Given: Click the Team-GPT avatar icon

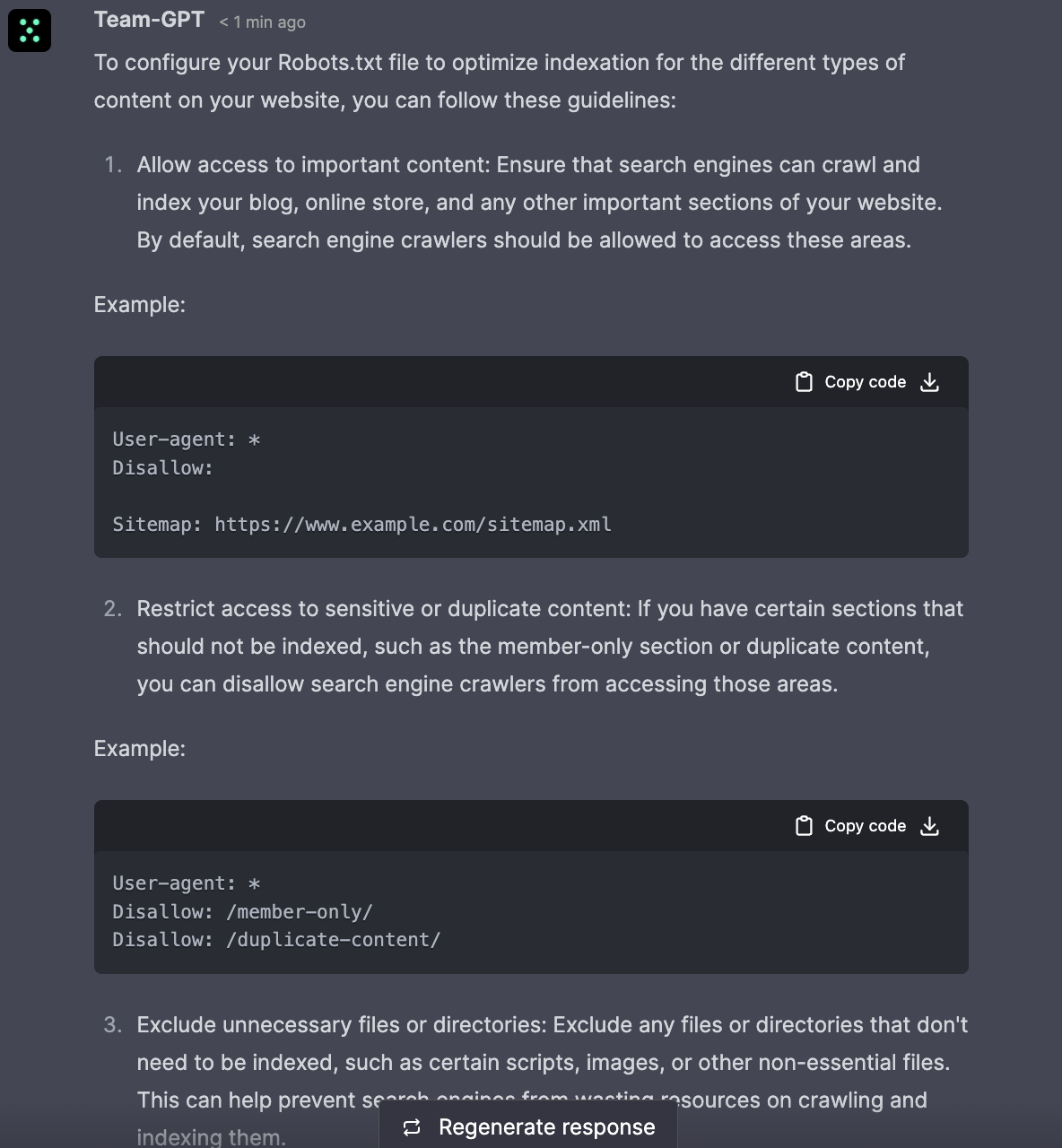Looking at the screenshot, I should pyautogui.click(x=30, y=30).
